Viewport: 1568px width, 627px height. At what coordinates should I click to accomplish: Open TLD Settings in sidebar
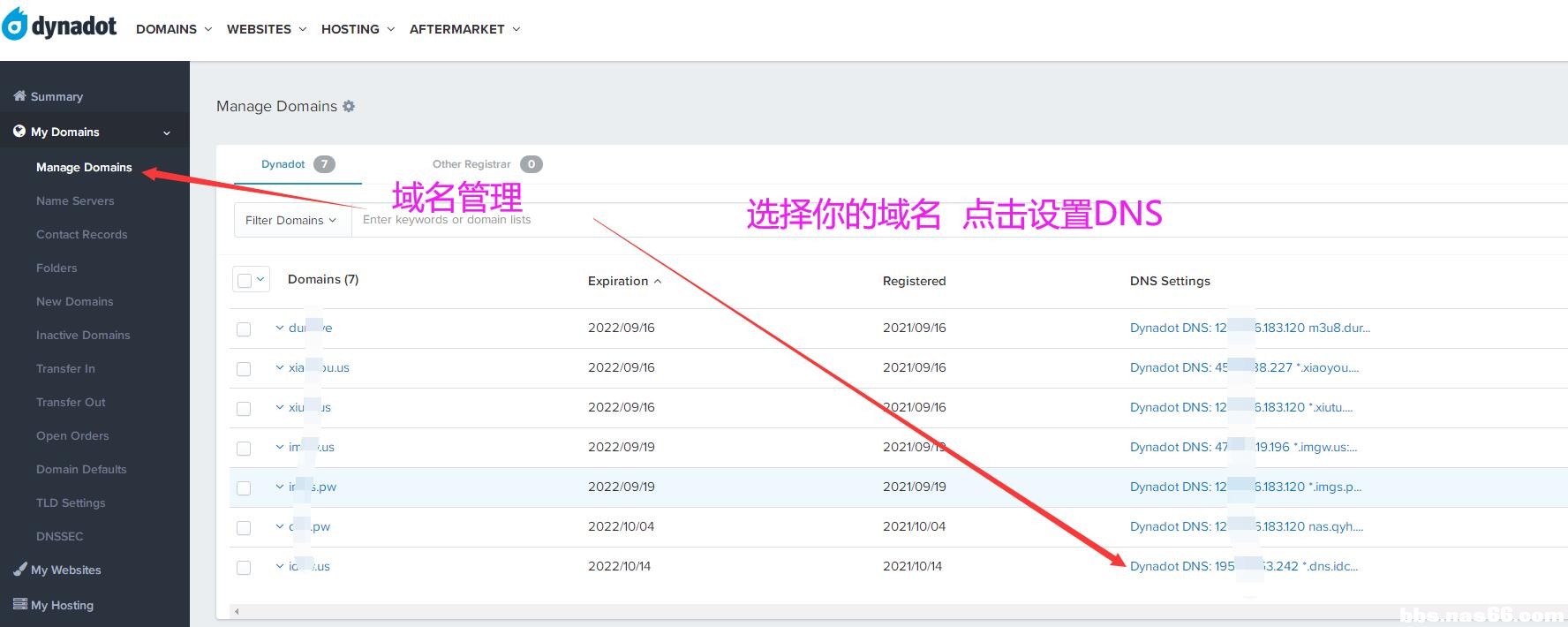coord(71,502)
